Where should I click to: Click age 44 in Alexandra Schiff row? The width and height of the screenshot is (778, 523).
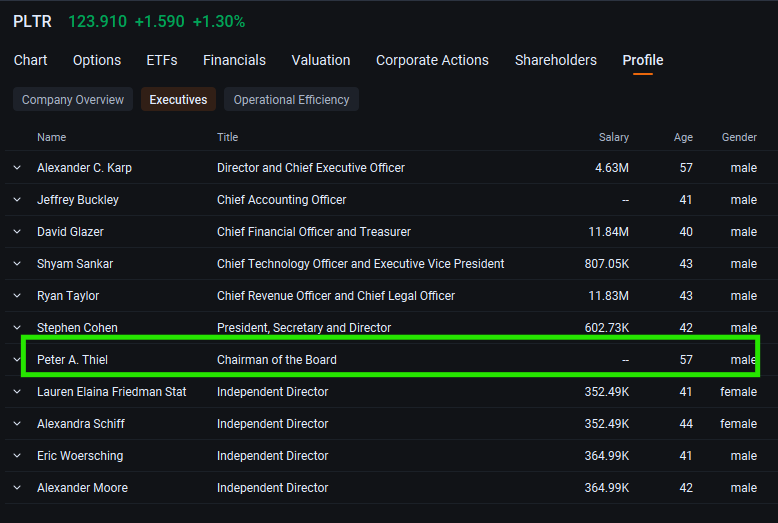pos(686,424)
